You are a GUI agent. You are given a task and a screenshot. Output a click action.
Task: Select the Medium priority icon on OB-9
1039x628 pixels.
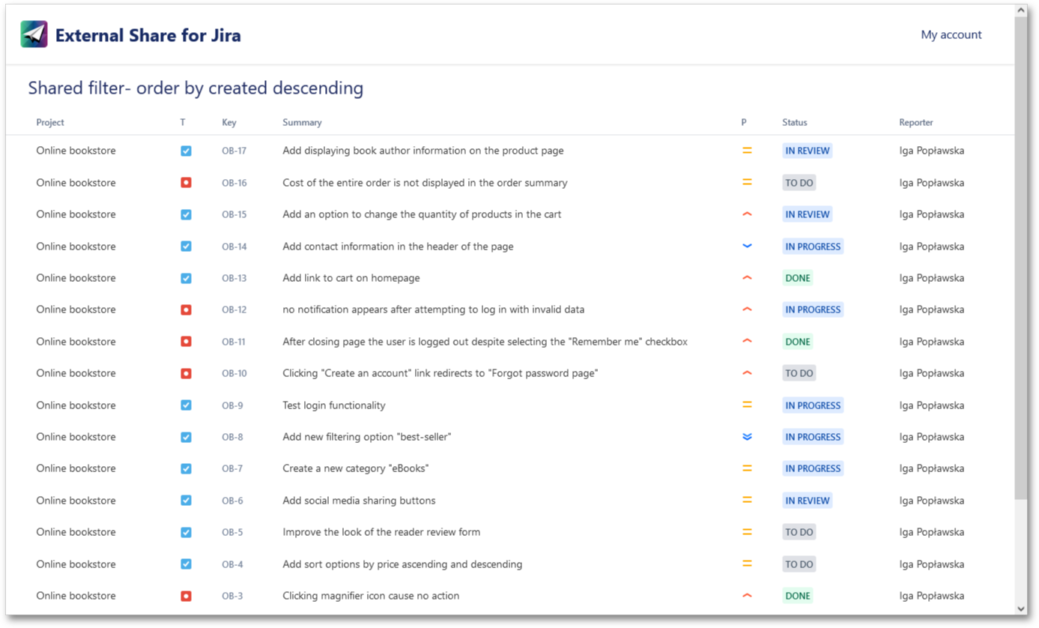click(x=745, y=405)
